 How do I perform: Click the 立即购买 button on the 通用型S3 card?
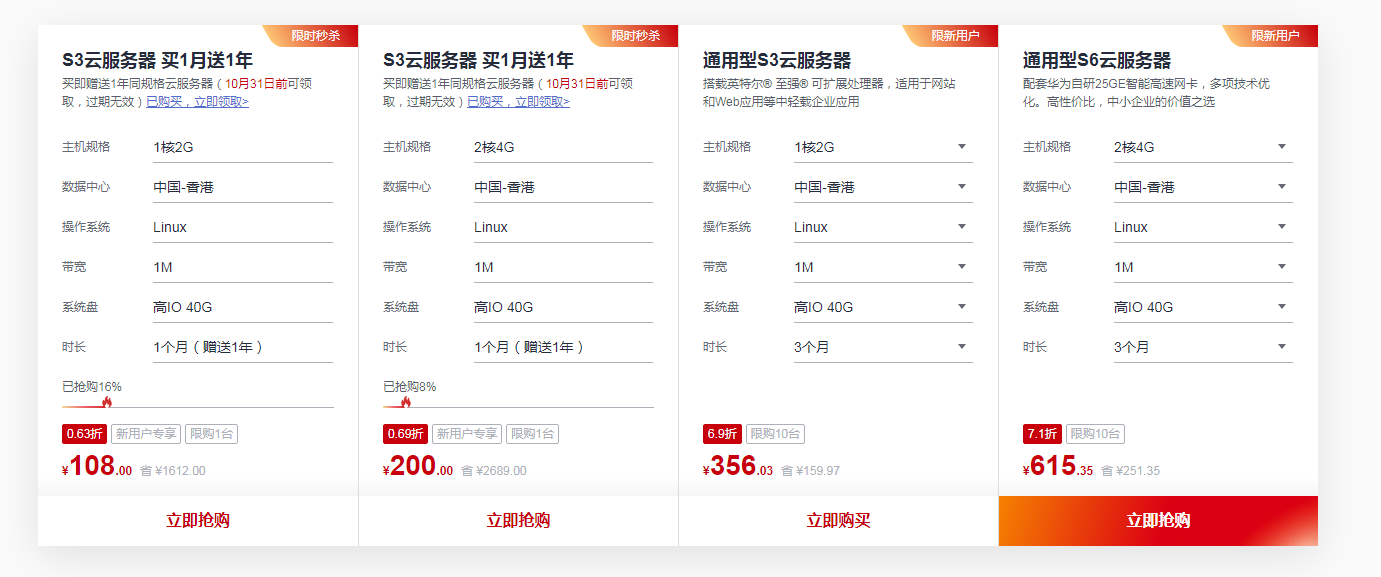[x=838, y=521]
